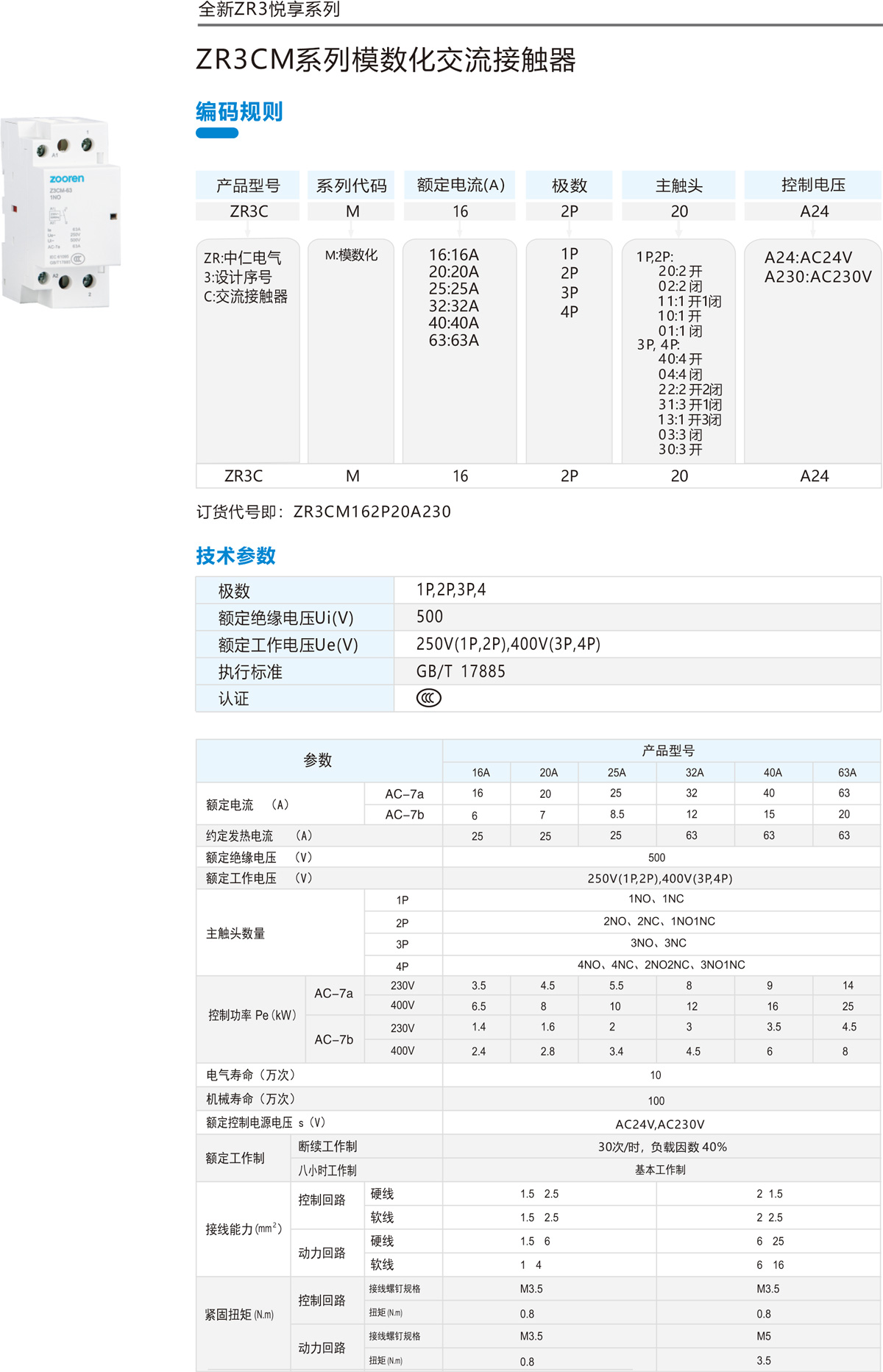Image resolution: width=883 pixels, height=1372 pixels.
Task: Click the 31:3开1闭 contact code
Action: coord(689,404)
